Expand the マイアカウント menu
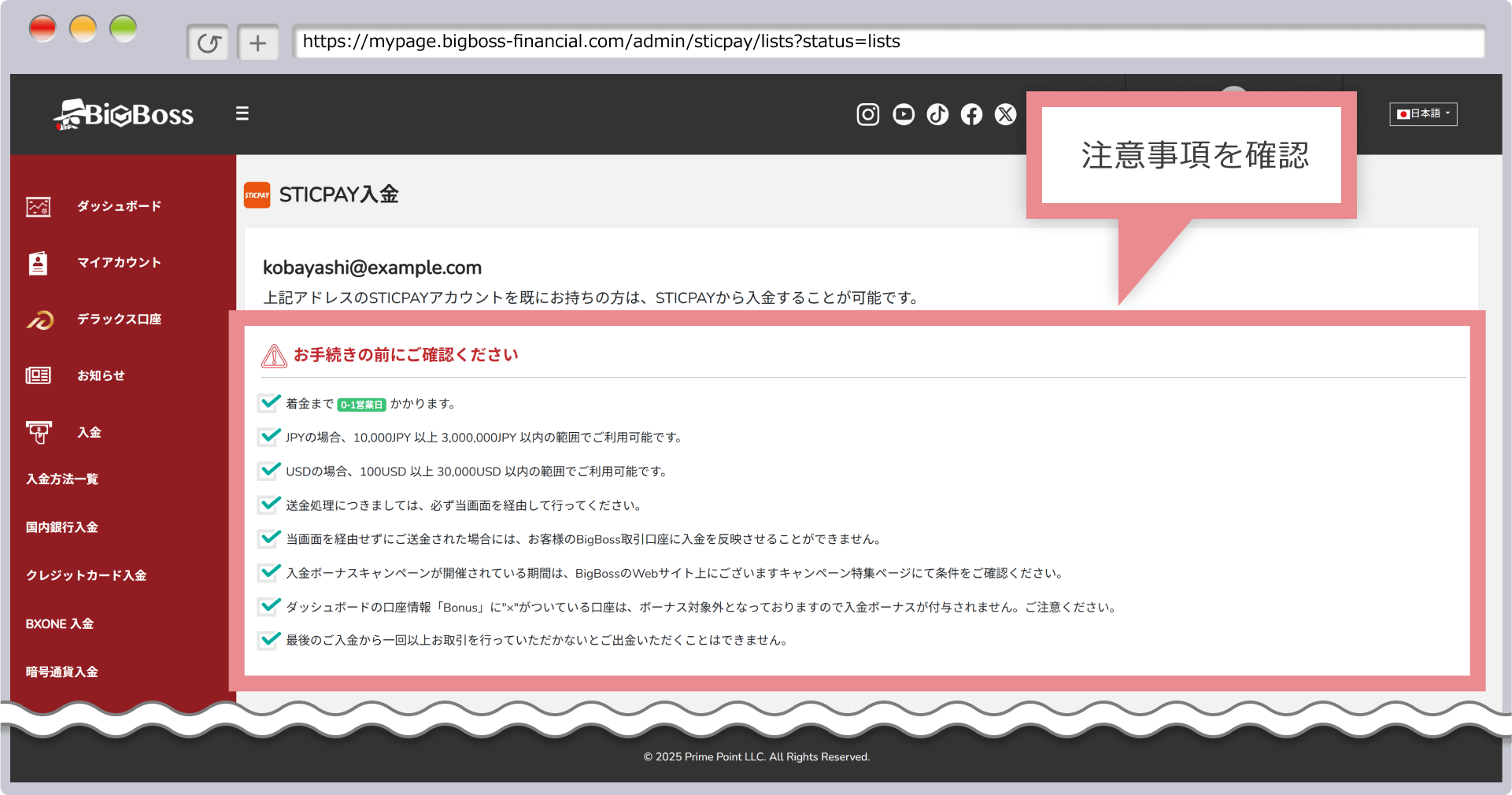The width and height of the screenshot is (1512, 795). tap(118, 262)
